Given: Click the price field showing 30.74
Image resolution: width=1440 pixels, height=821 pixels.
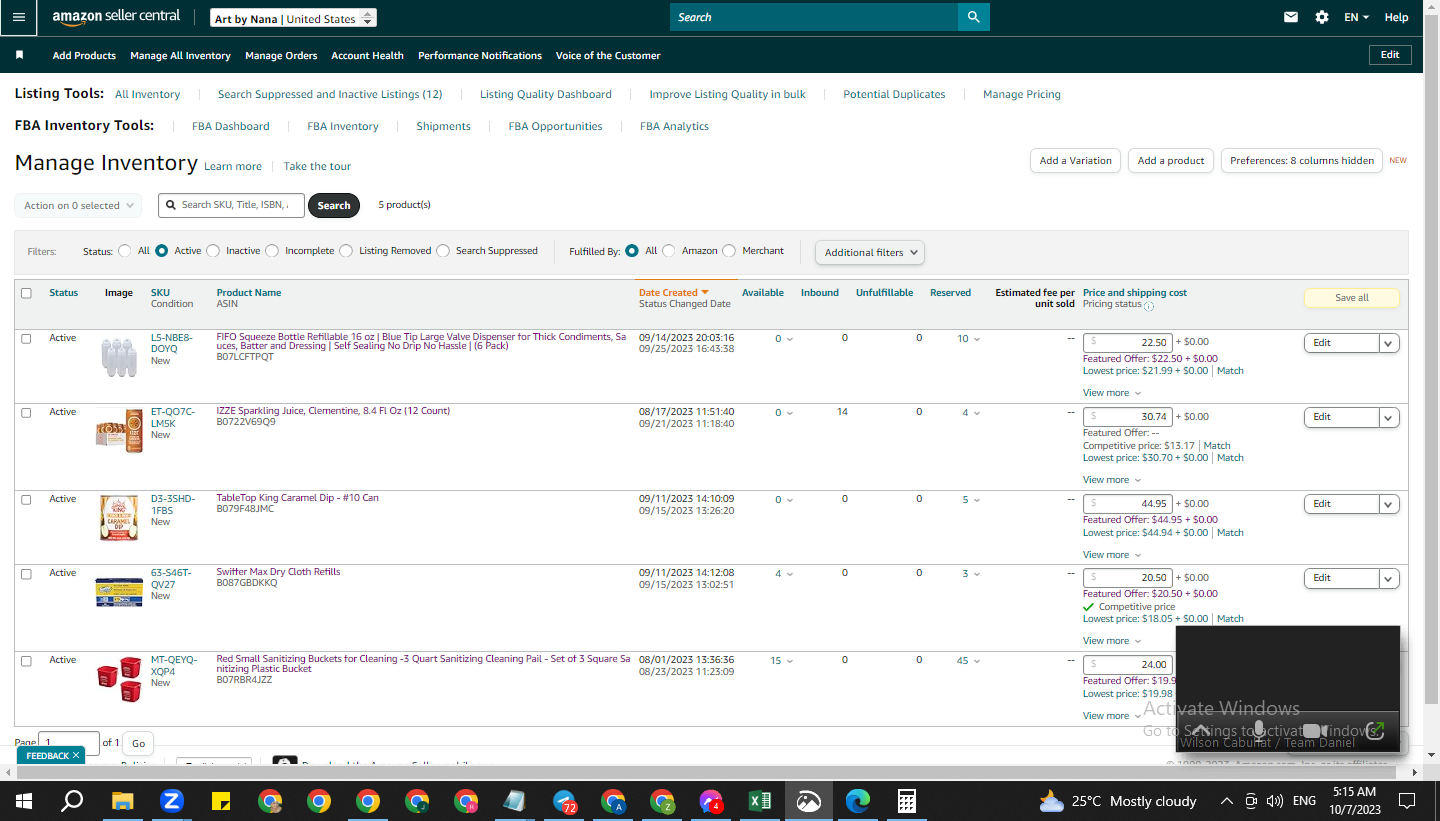Looking at the screenshot, I should pyautogui.click(x=1128, y=417).
